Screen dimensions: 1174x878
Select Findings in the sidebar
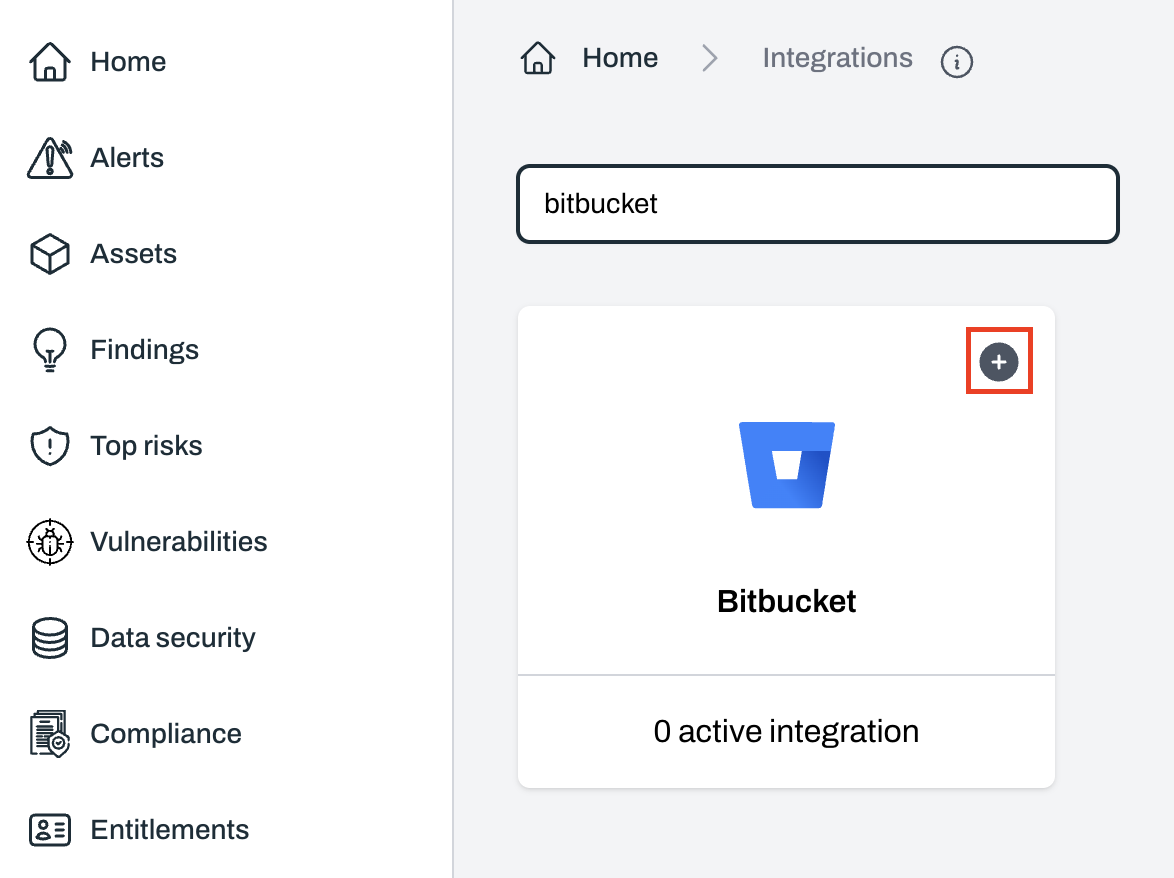[x=145, y=350]
